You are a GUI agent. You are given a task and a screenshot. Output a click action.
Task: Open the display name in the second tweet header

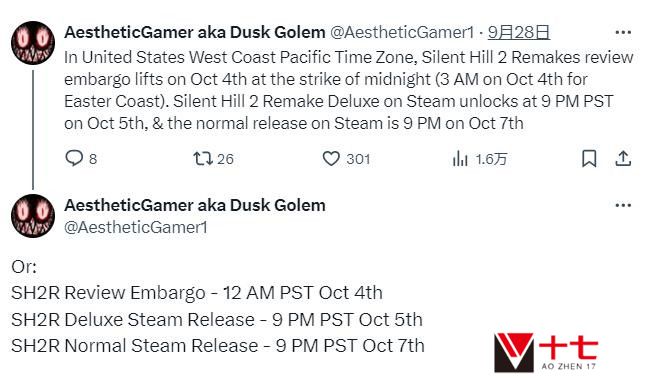[195, 205]
